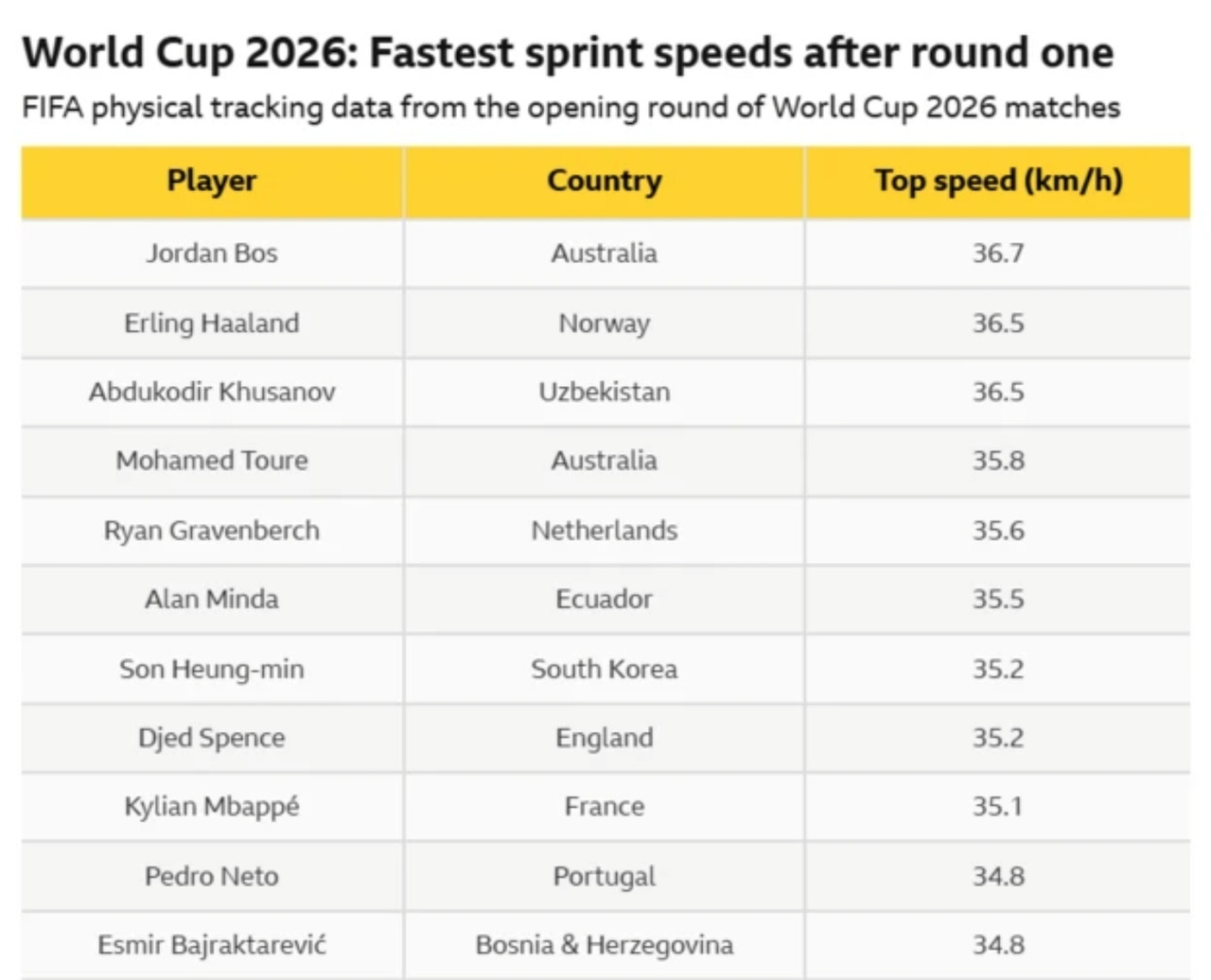Select the Erling Haaland cell
This screenshot has height=980, width=1211.
coord(212,324)
